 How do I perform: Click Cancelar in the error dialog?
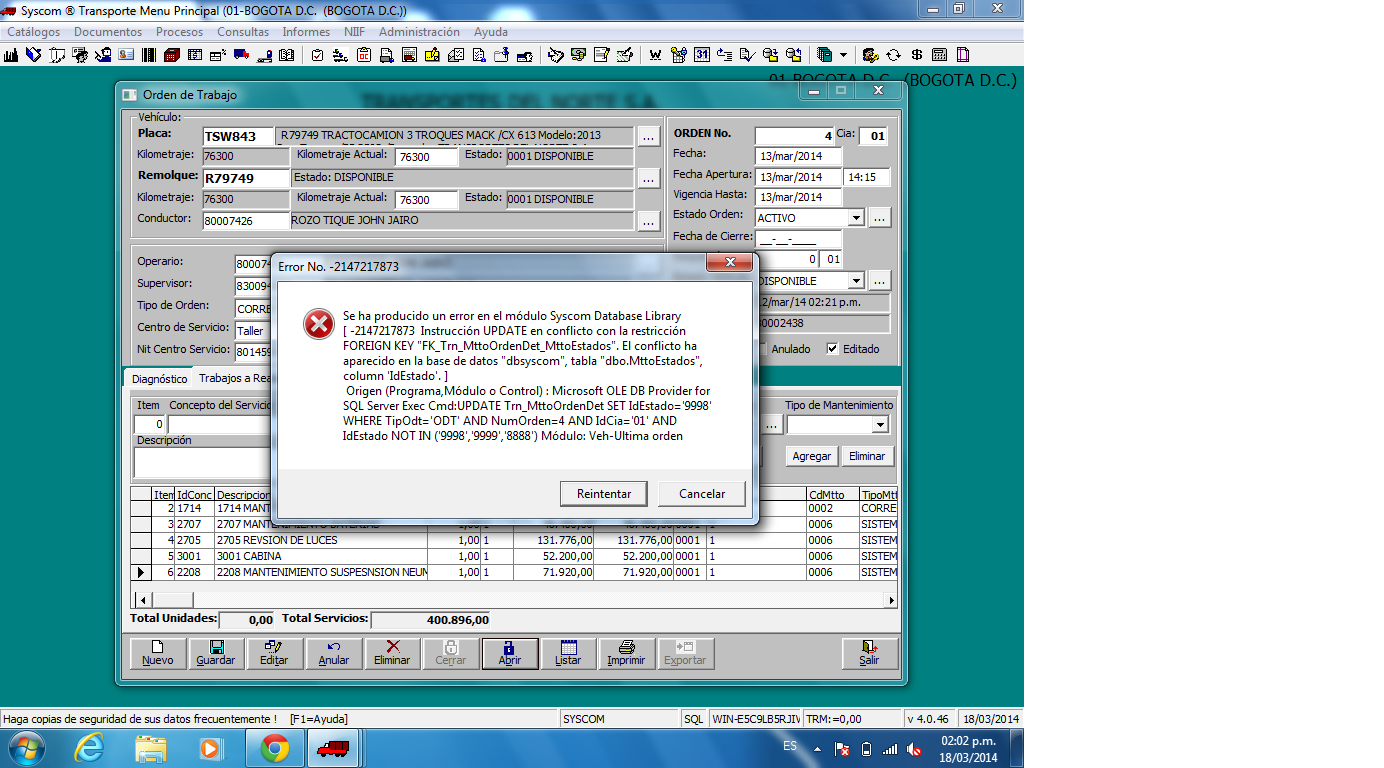point(702,494)
